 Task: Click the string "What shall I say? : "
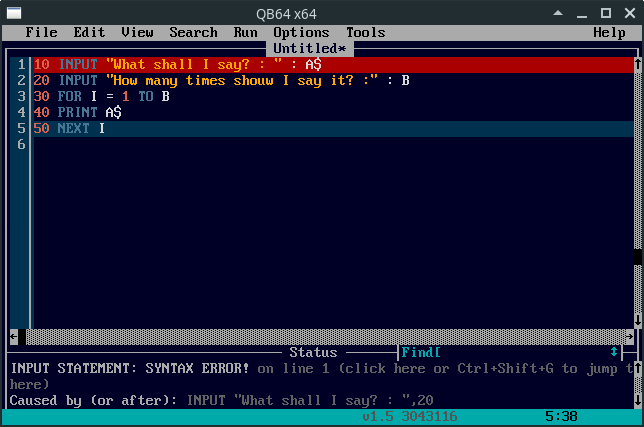[194, 64]
